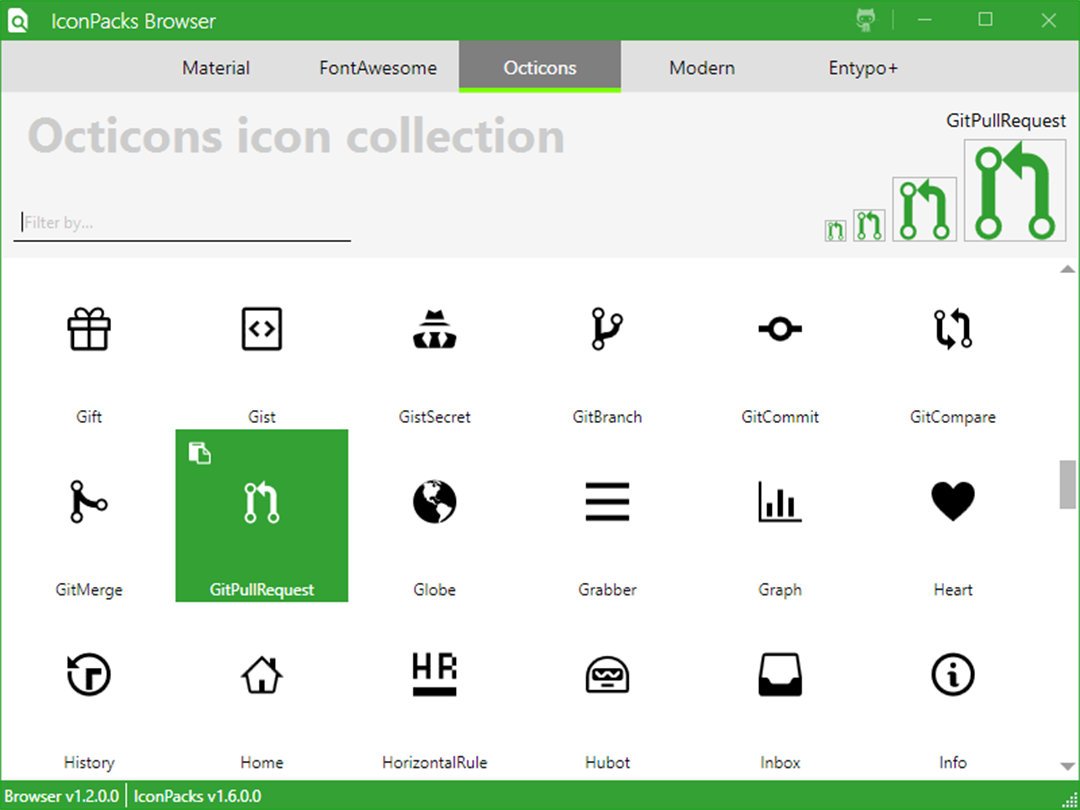
Task: Select the HorizontalRule icon
Action: [435, 674]
